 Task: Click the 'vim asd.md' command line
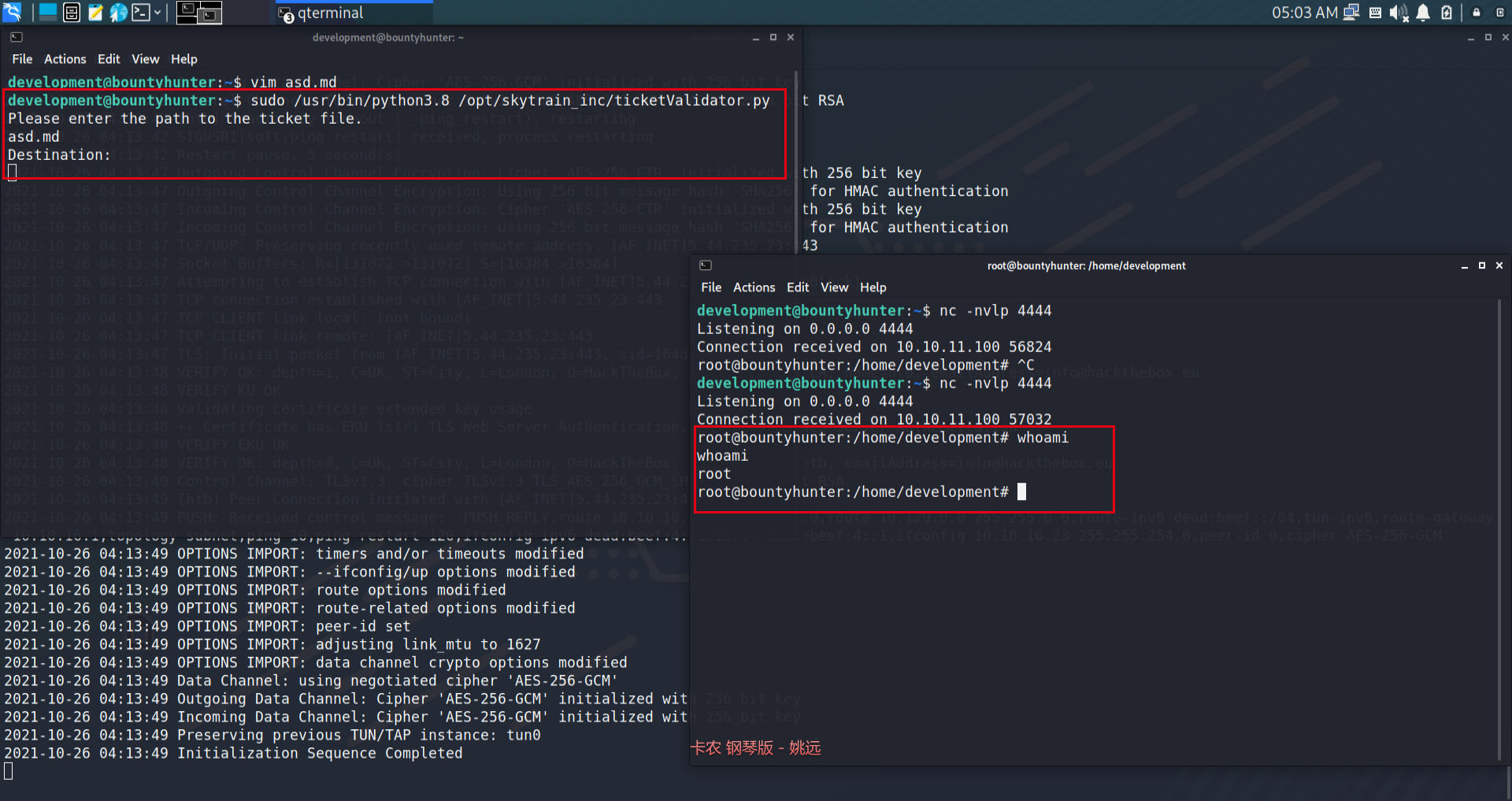point(172,82)
